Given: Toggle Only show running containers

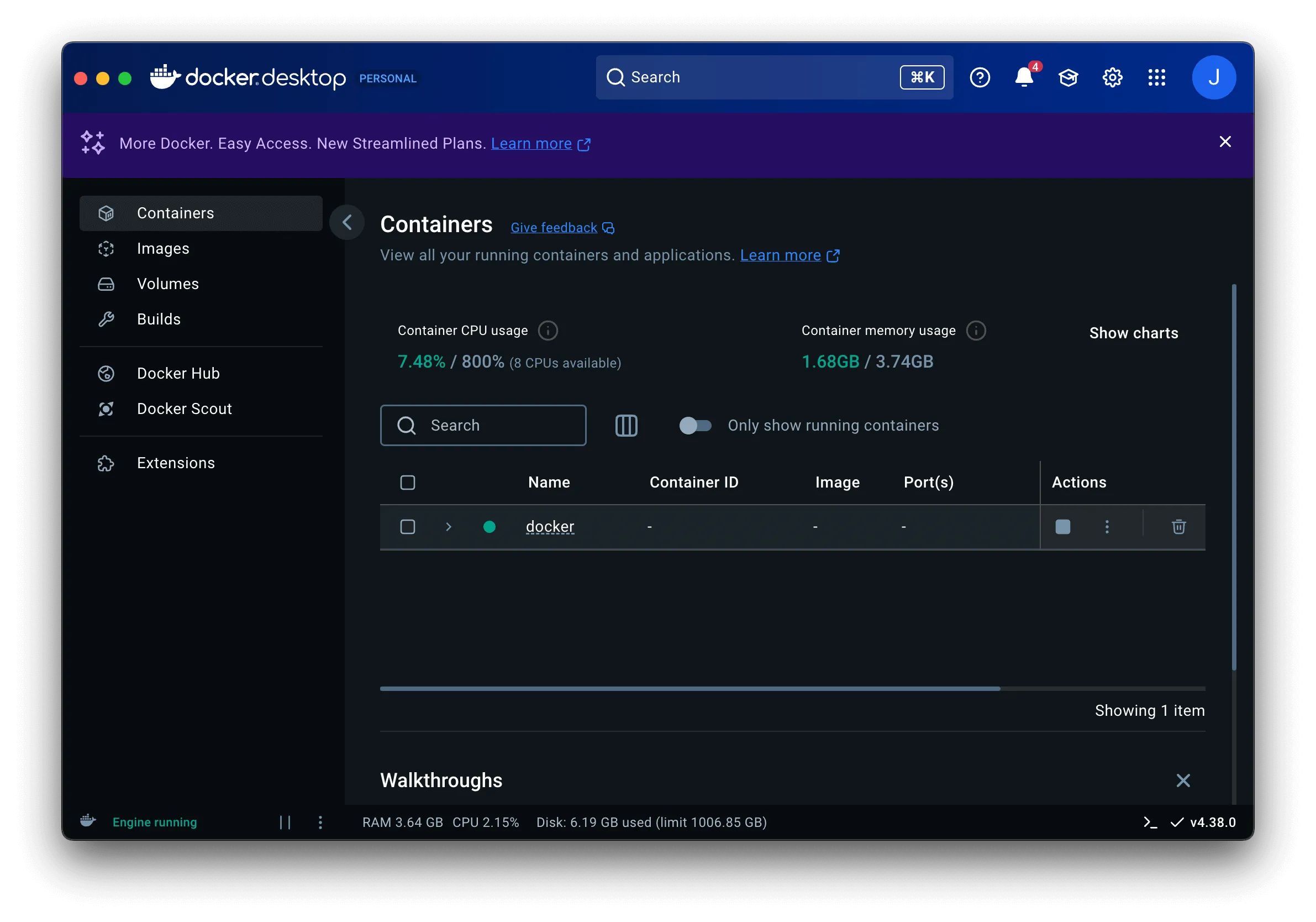Looking at the screenshot, I should click(x=694, y=426).
